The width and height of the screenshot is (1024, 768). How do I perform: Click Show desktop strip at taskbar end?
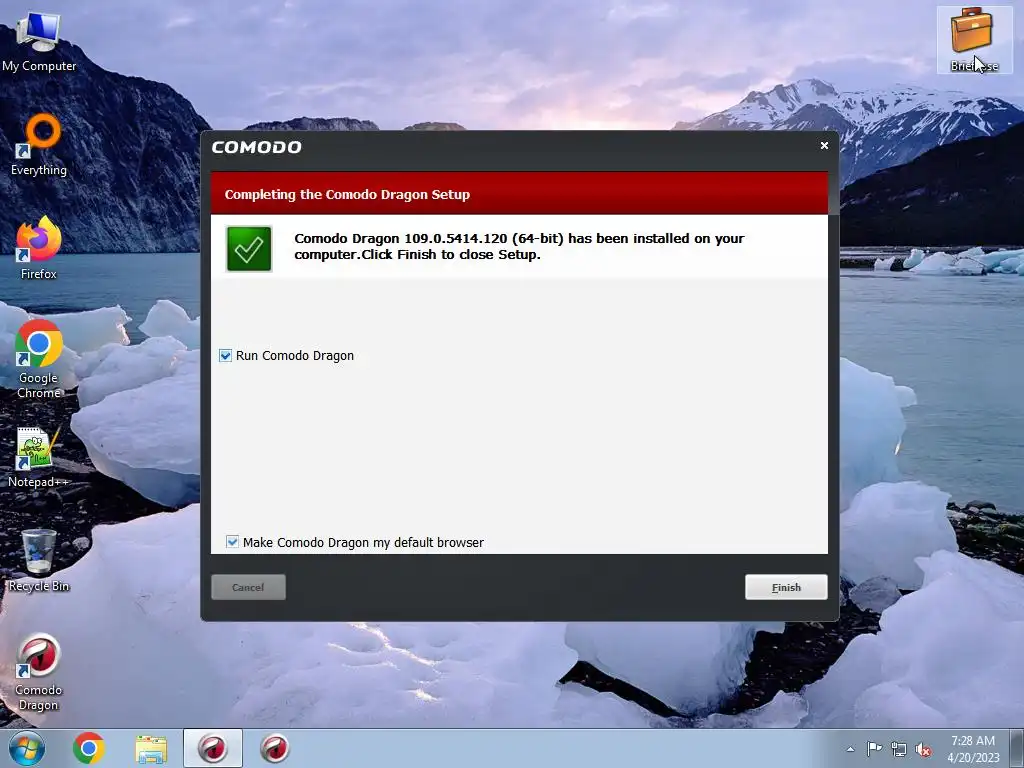tap(1018, 748)
